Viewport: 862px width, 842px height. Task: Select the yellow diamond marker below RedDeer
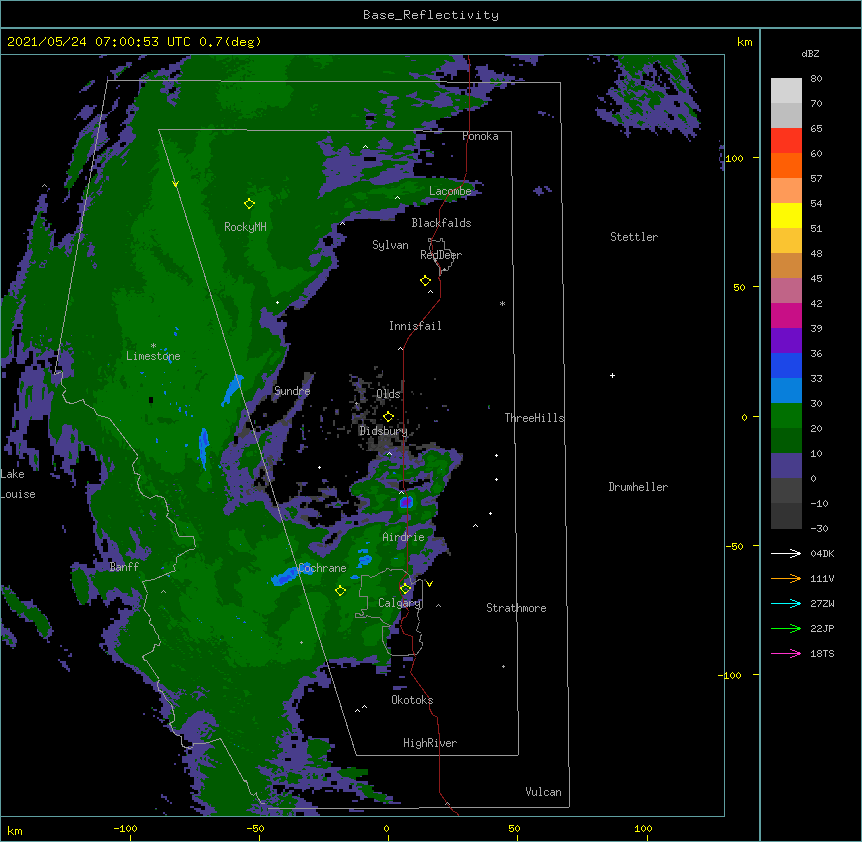coord(425,281)
